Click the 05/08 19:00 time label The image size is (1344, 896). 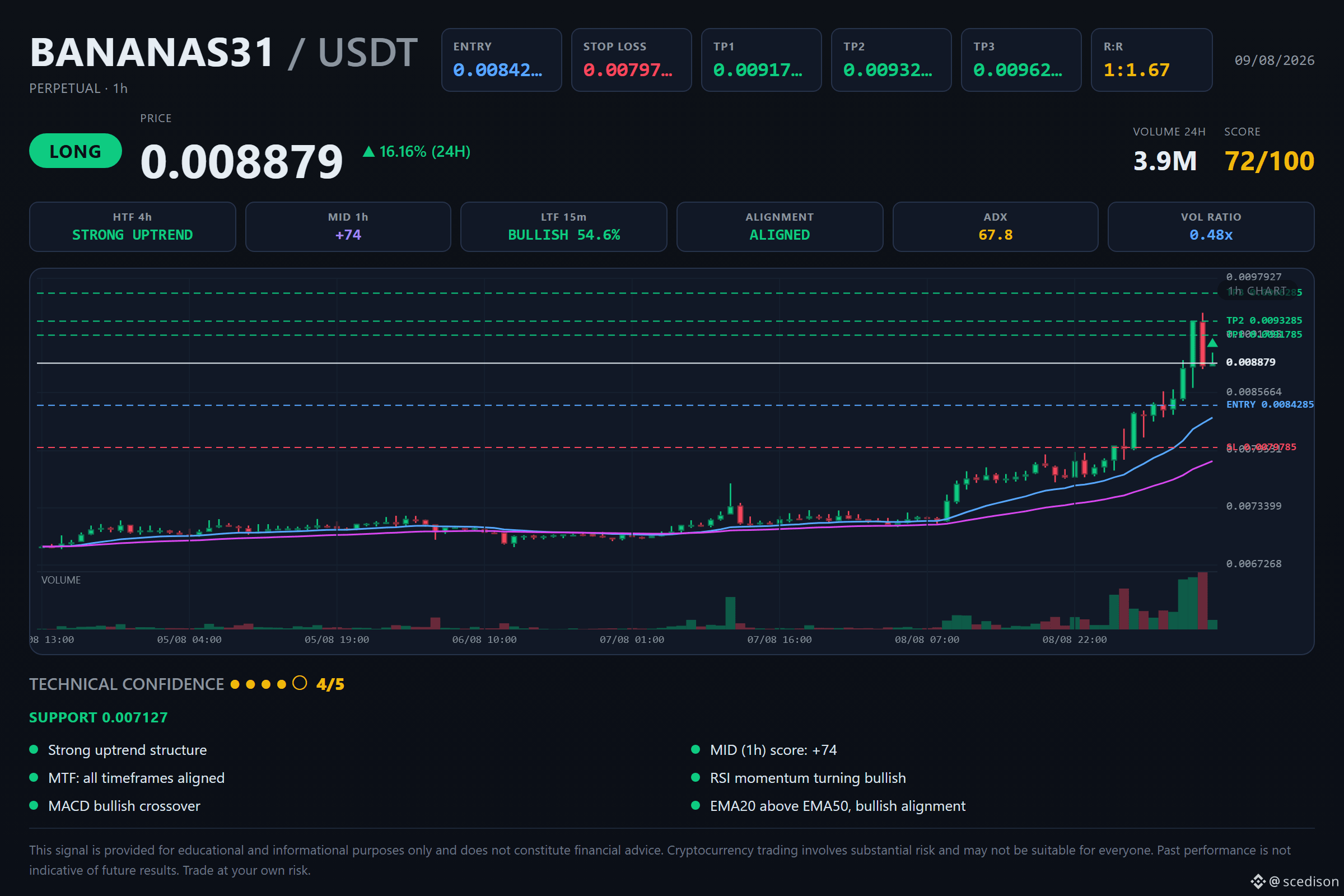337,640
